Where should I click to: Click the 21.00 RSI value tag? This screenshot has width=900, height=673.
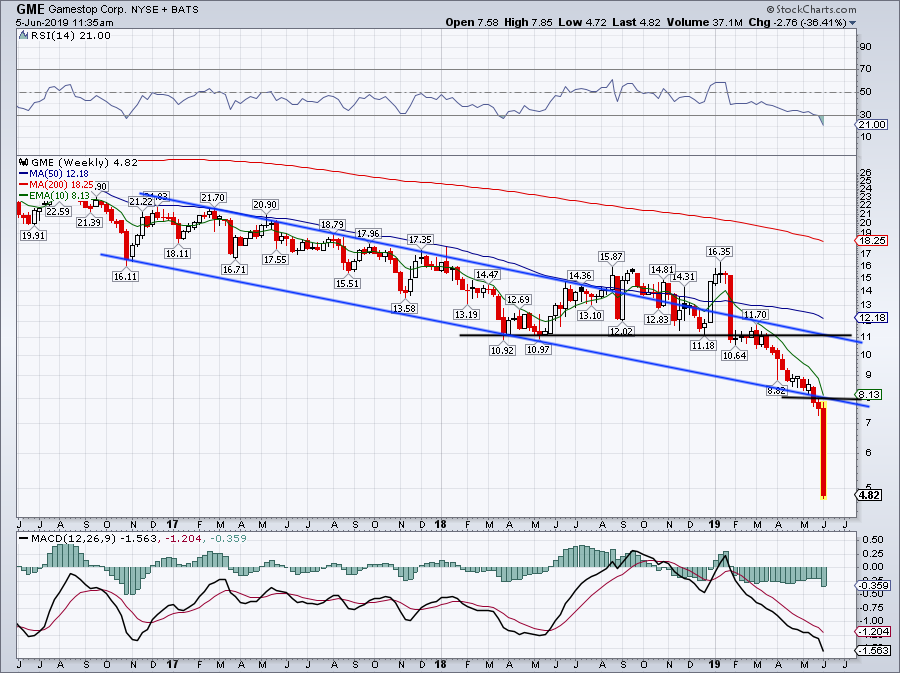coord(875,124)
